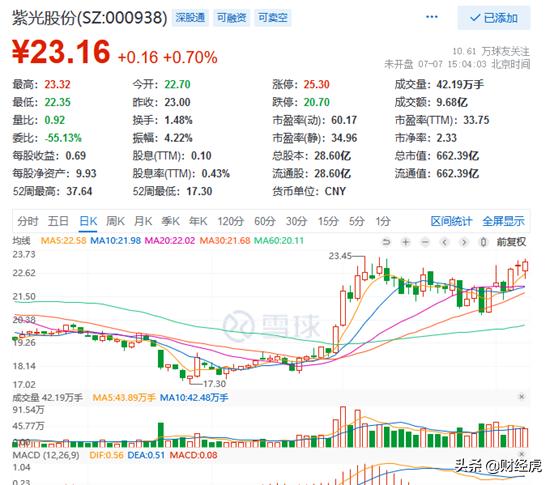Click the DEA:0.51 value
The height and width of the screenshot is (485, 554).
coord(146,455)
